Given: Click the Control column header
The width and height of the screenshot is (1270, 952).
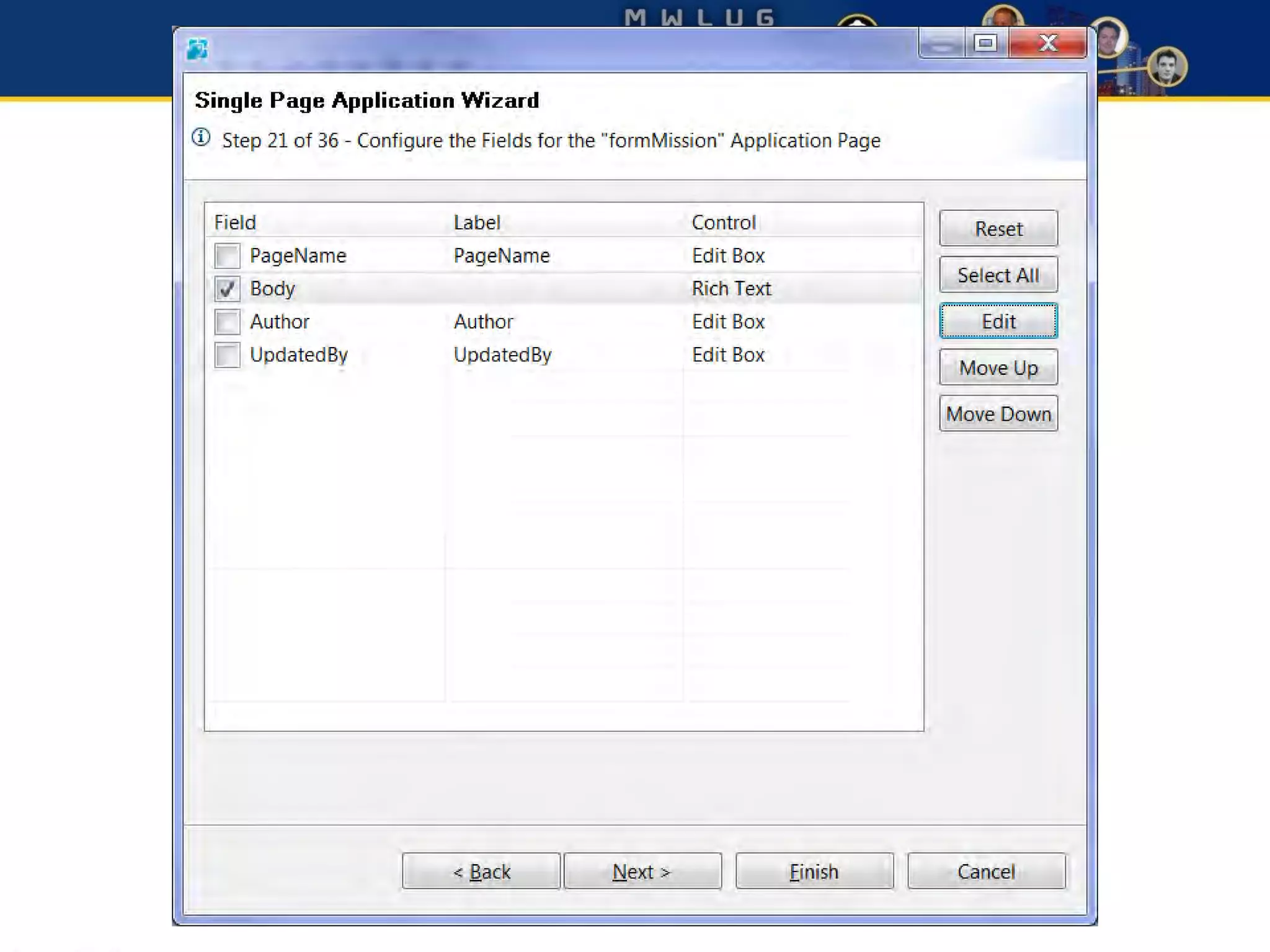Looking at the screenshot, I should coord(724,223).
